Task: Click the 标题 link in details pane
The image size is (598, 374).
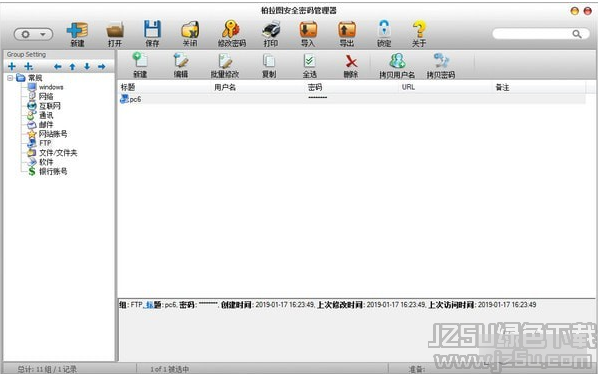Action: pyautogui.click(x=154, y=305)
